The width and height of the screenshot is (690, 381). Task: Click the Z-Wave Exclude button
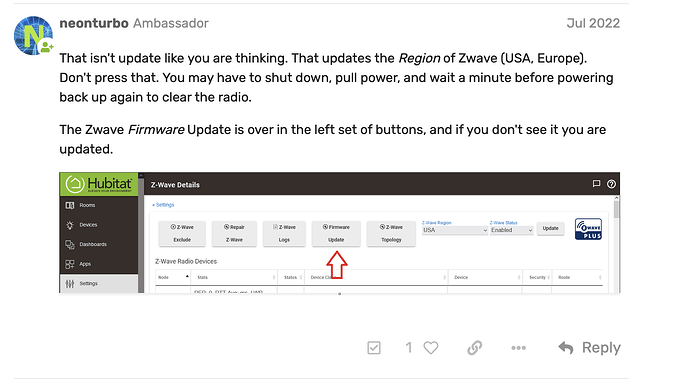[182, 233]
